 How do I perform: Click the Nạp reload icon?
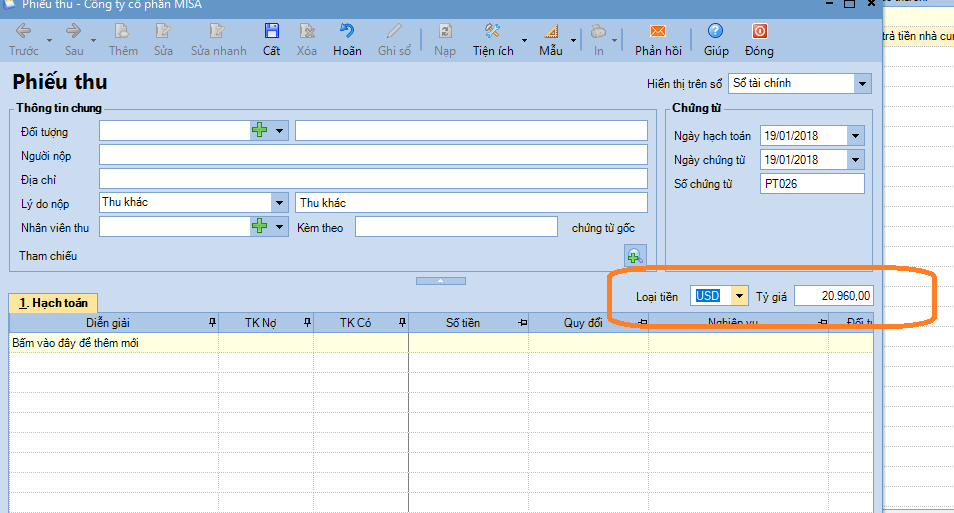click(445, 31)
